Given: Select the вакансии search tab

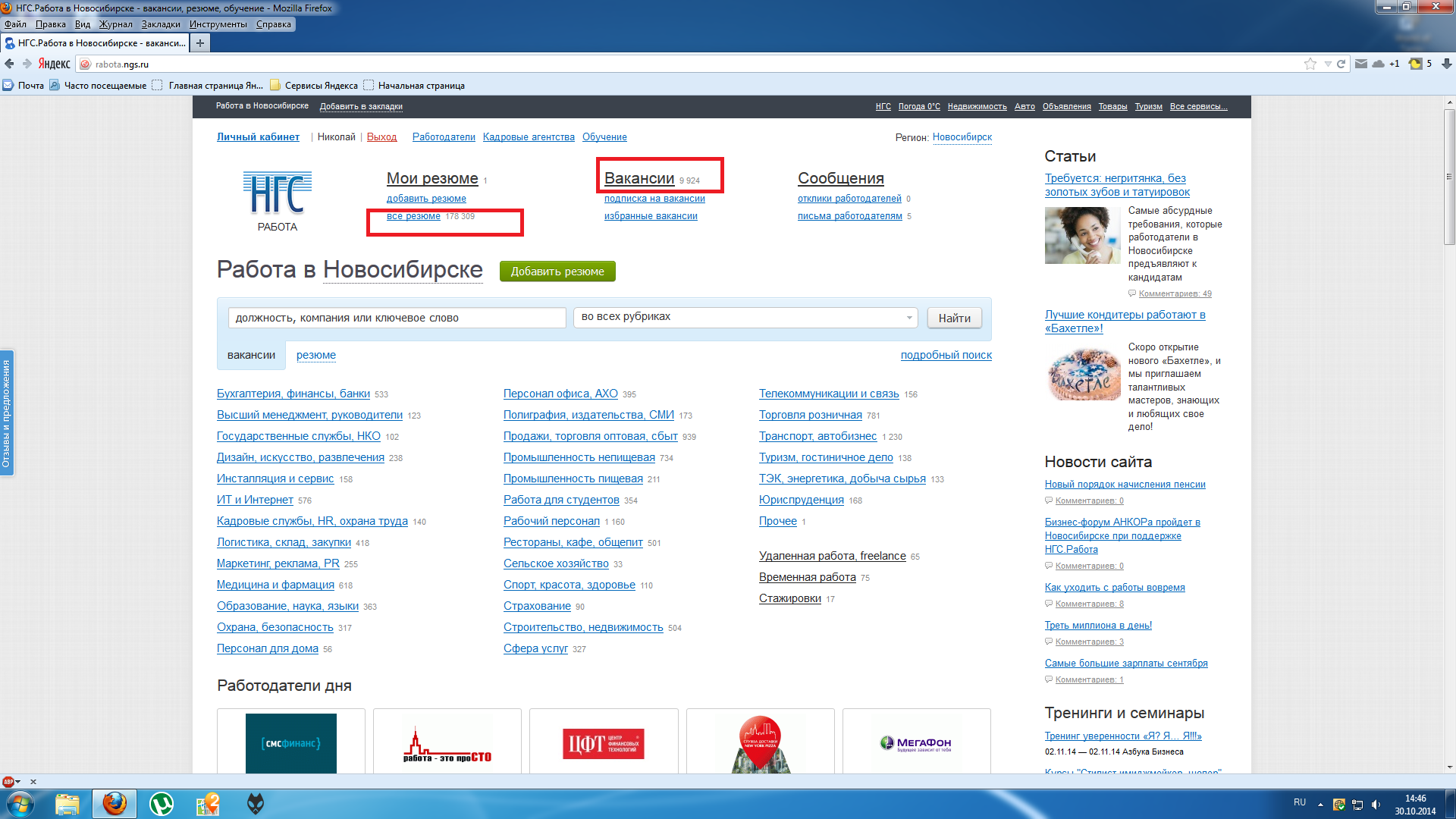Looking at the screenshot, I should pyautogui.click(x=251, y=355).
